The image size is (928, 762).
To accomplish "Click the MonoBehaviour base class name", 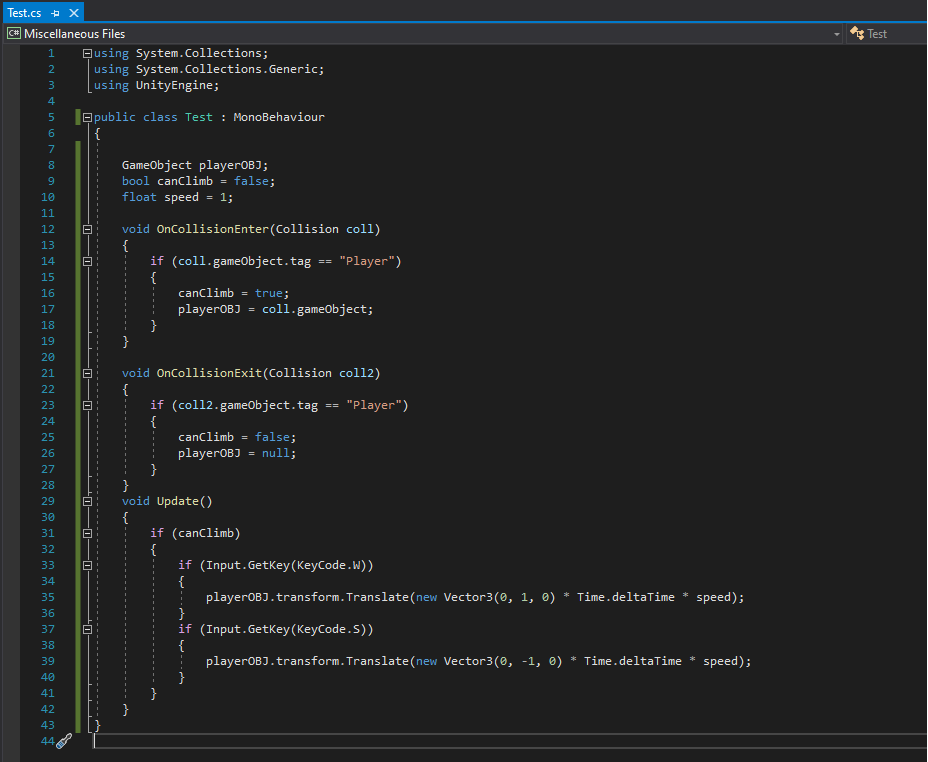I will point(279,117).
